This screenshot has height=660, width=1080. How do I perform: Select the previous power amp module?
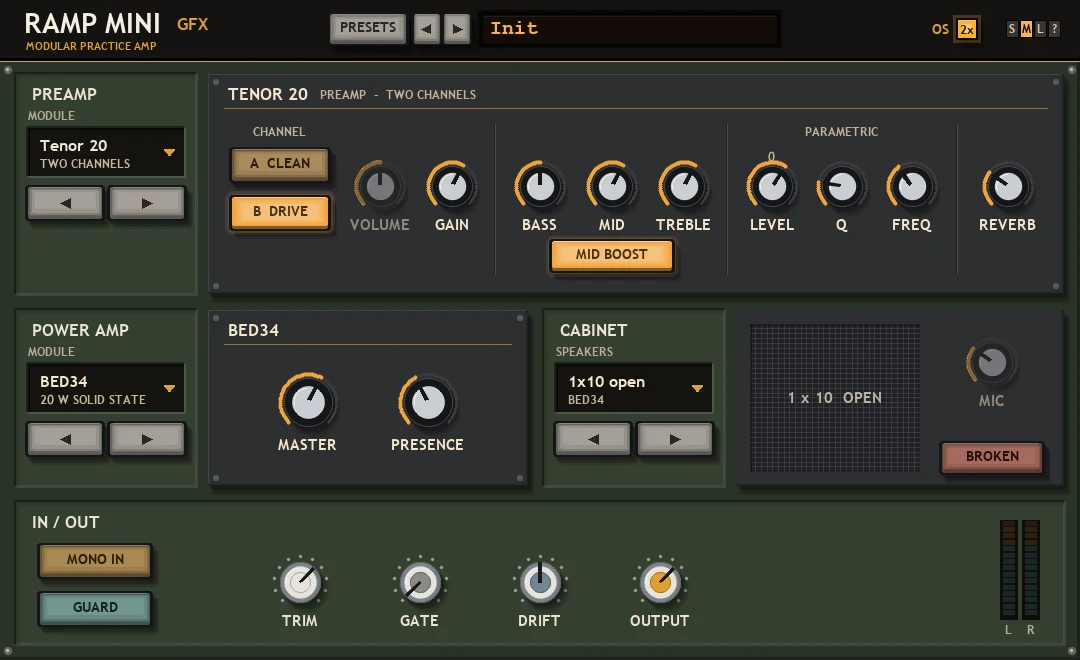[65, 439]
